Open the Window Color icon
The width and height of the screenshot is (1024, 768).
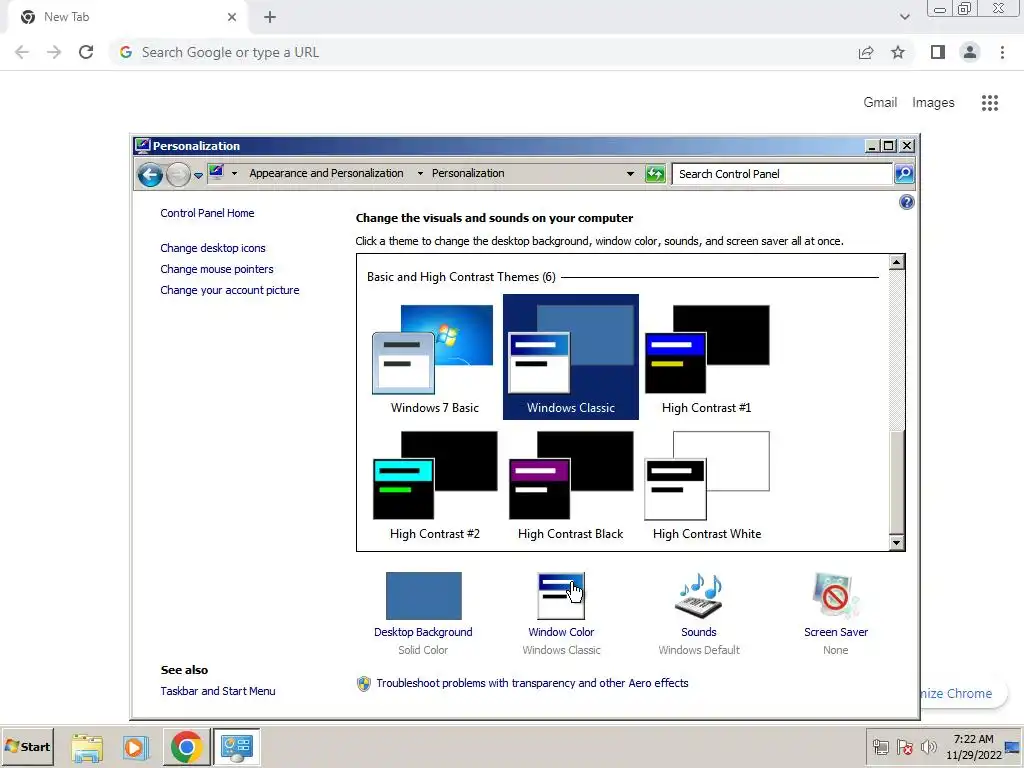point(561,596)
